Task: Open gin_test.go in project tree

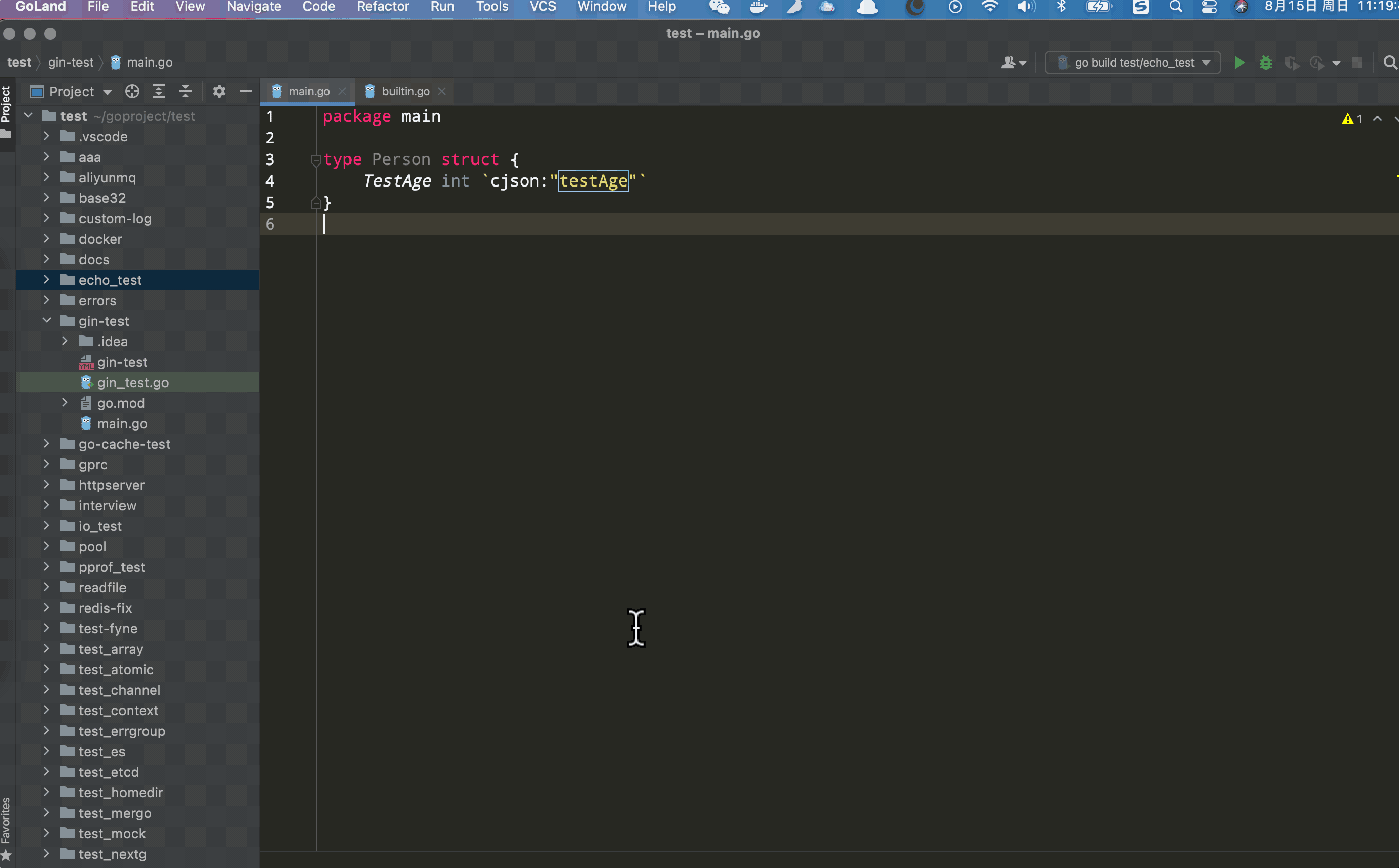Action: (133, 382)
